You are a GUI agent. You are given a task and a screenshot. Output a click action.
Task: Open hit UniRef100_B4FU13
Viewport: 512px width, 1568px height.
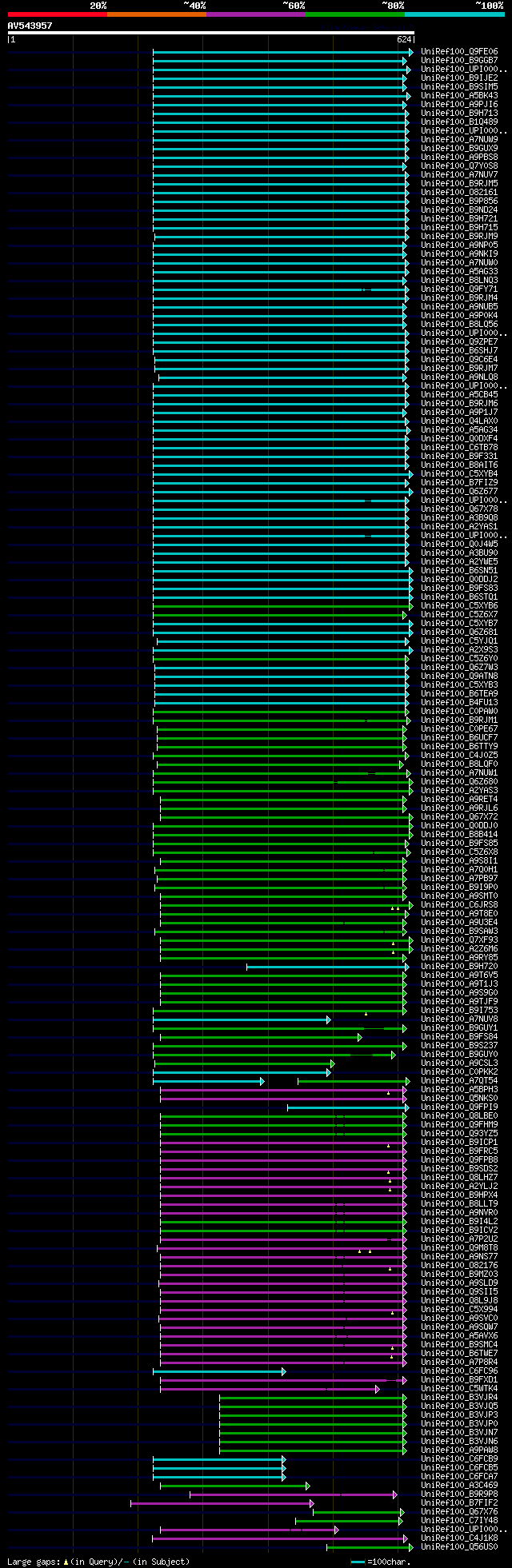459,703
